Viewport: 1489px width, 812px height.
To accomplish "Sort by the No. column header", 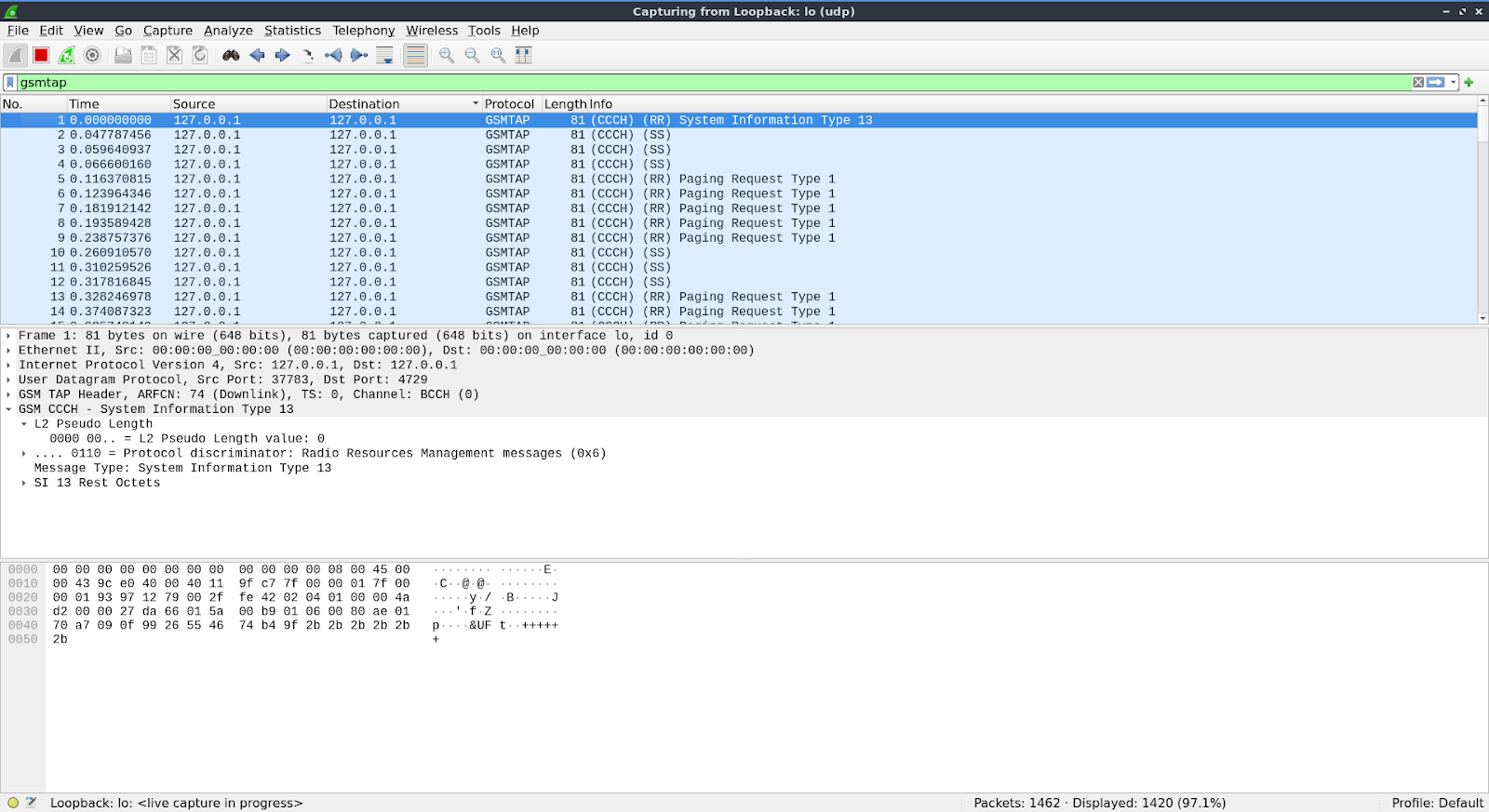I will coord(33,104).
